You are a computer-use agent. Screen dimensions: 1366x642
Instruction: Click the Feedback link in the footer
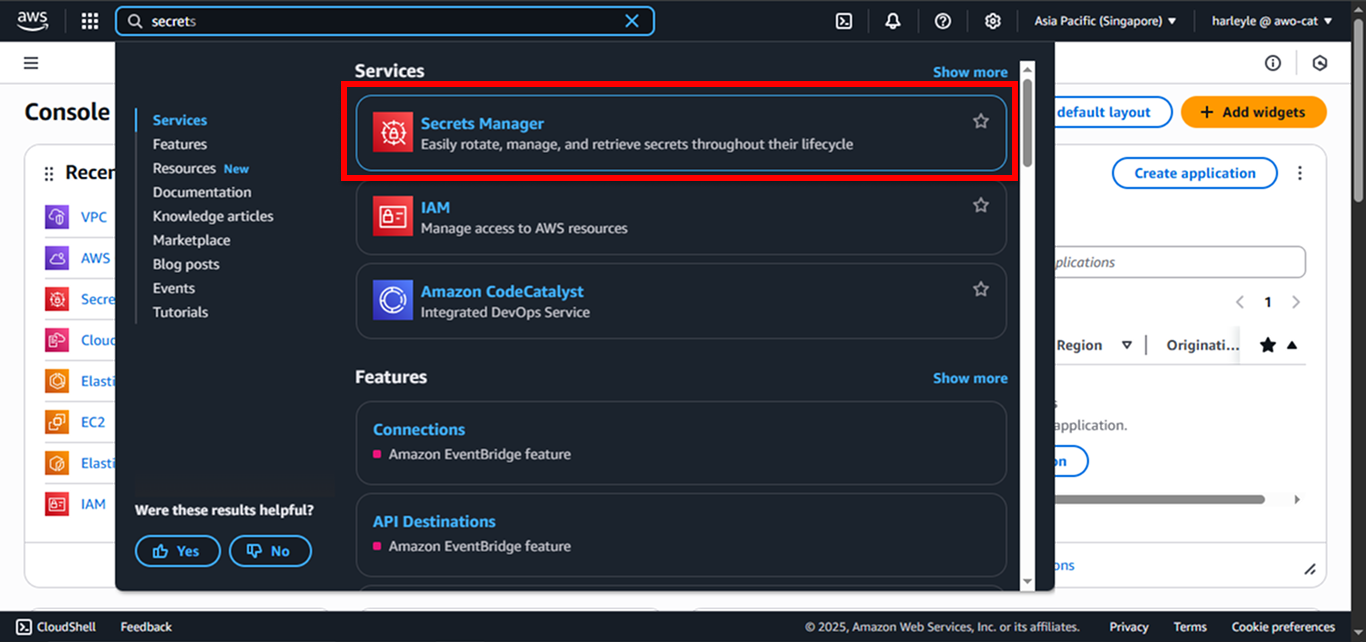click(x=146, y=627)
